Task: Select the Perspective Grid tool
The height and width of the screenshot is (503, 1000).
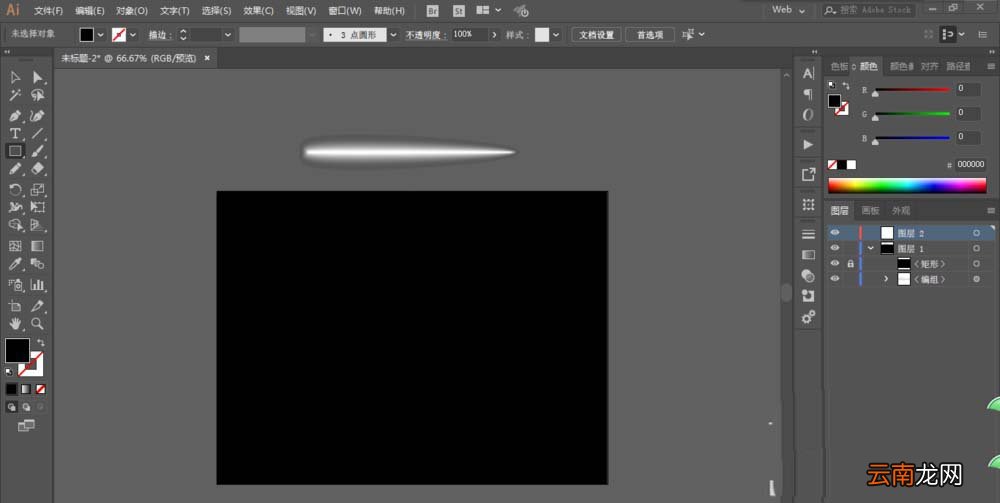Action: click(x=38, y=225)
